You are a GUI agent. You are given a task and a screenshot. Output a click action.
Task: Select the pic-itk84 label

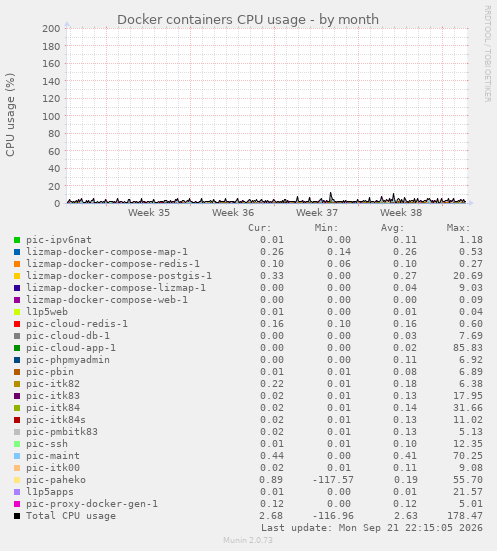click(x=53, y=408)
